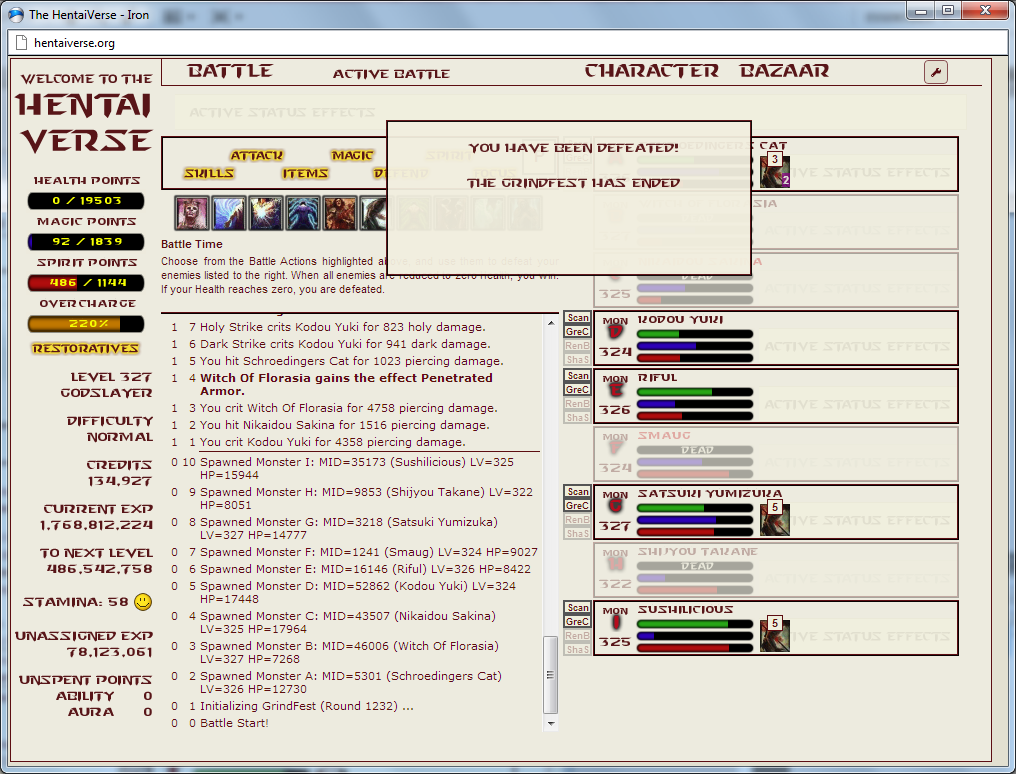
Task: Click ShaS for Kodou Yuki
Action: click(x=577, y=359)
